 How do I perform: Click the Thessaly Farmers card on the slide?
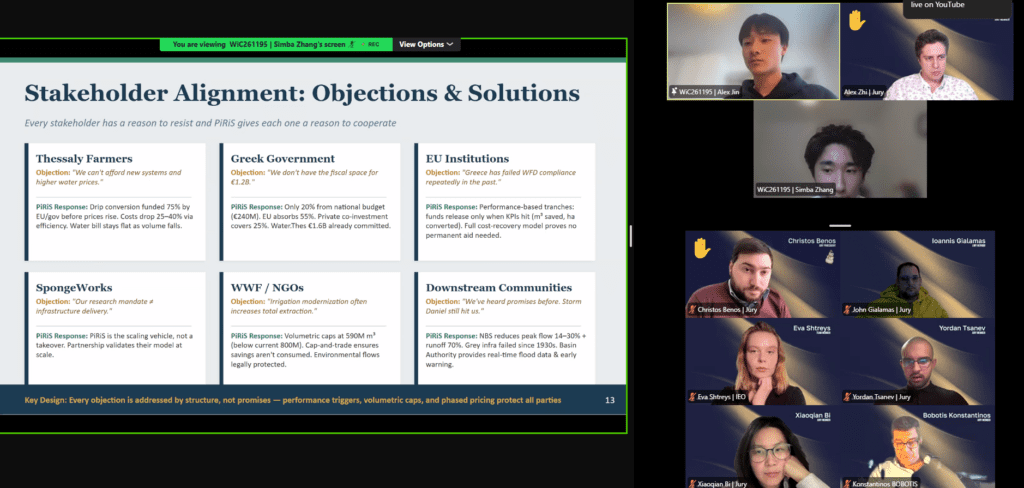point(115,202)
